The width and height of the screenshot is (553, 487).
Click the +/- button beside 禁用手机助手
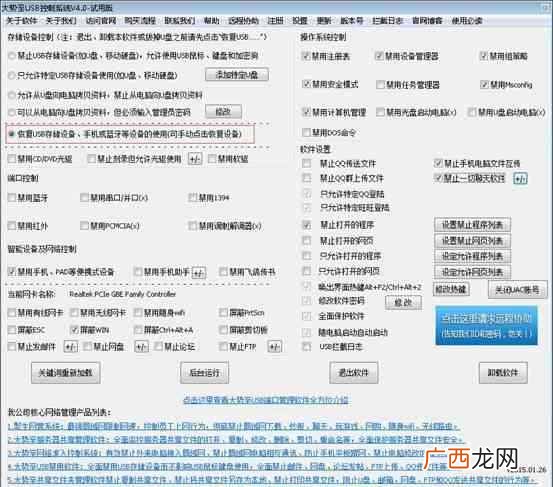(x=199, y=272)
